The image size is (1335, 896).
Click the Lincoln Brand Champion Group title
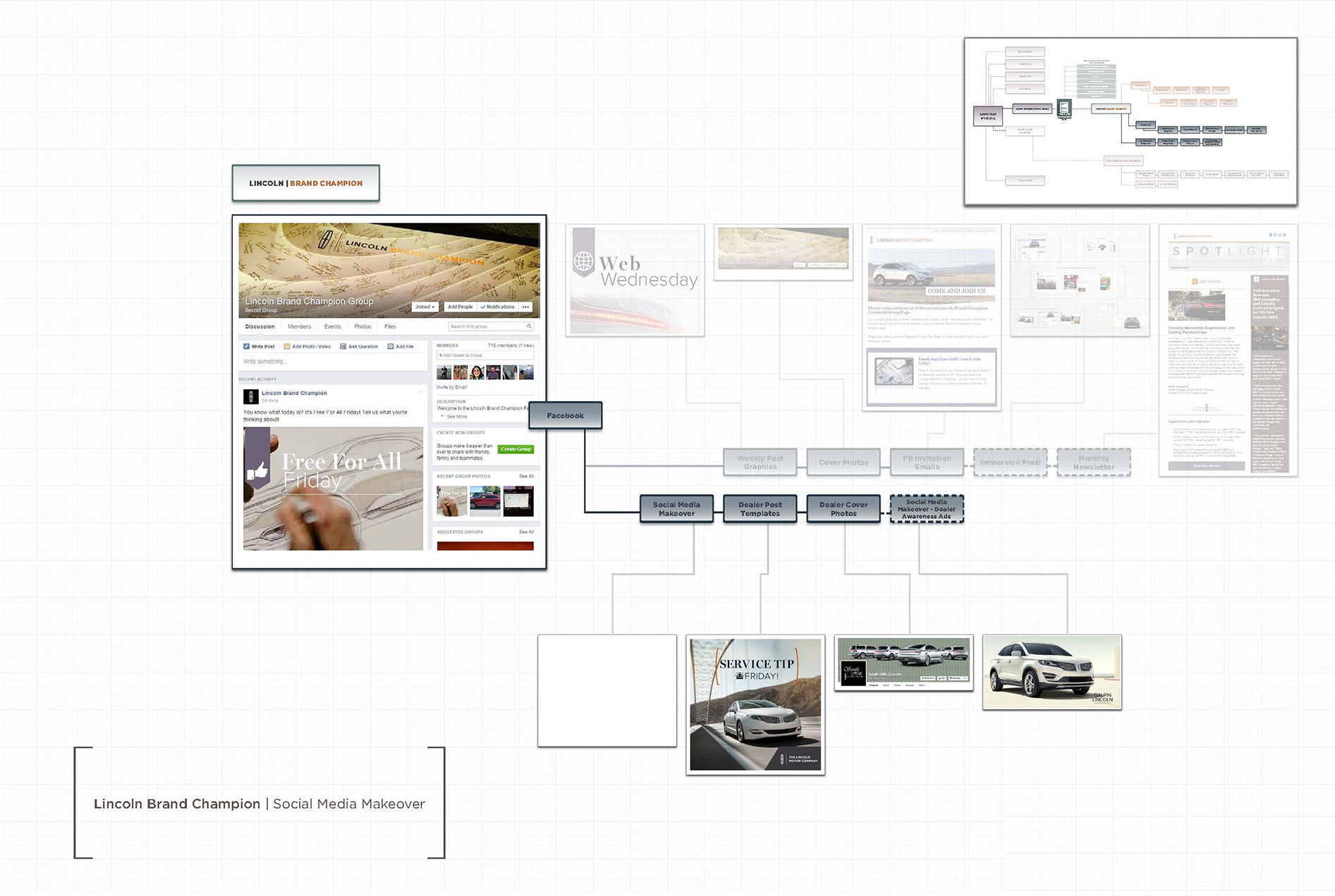click(309, 301)
